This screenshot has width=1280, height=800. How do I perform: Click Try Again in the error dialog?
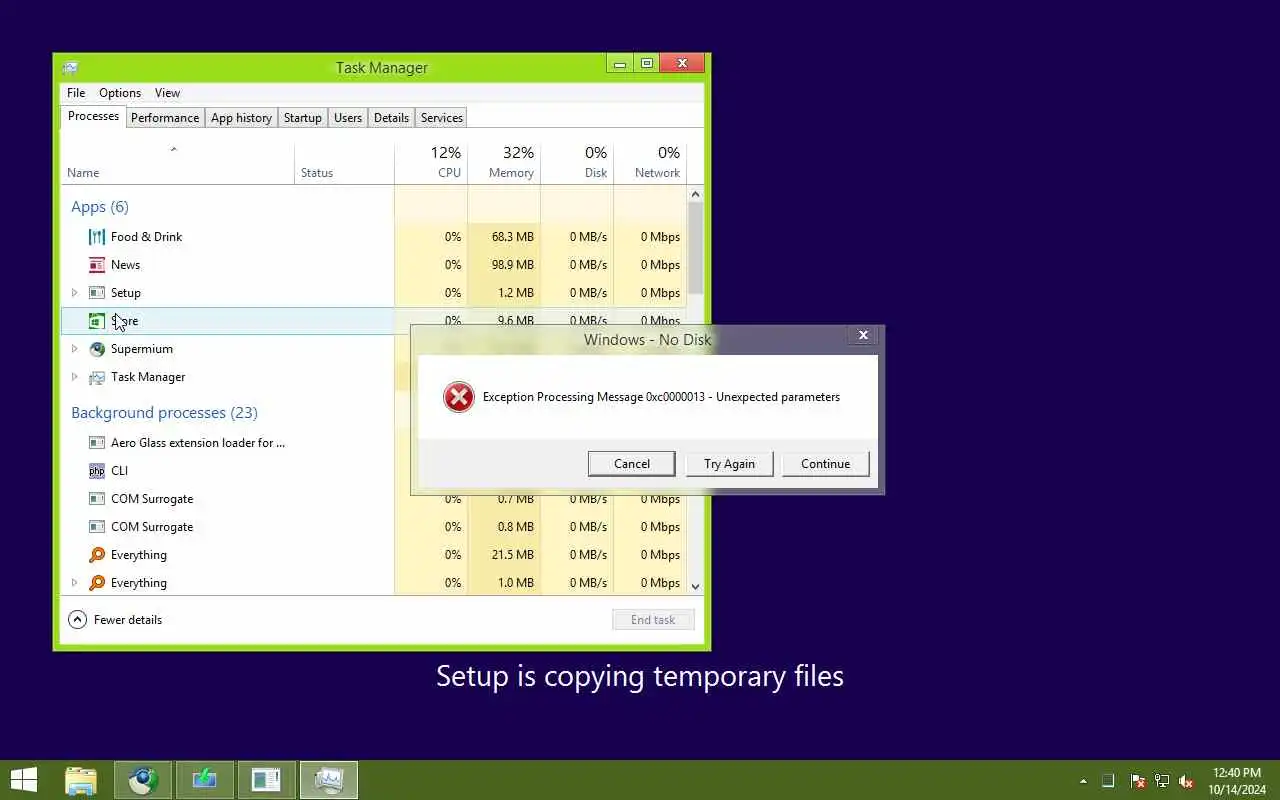(x=729, y=464)
